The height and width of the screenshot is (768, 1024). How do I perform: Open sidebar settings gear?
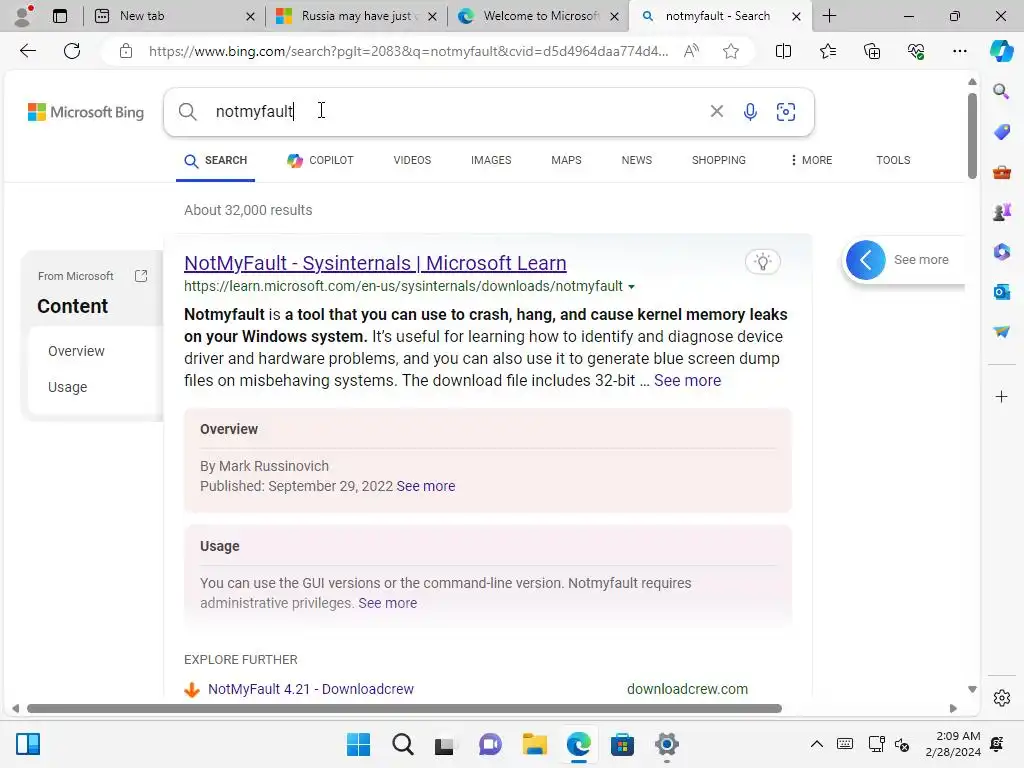[x=1002, y=698]
